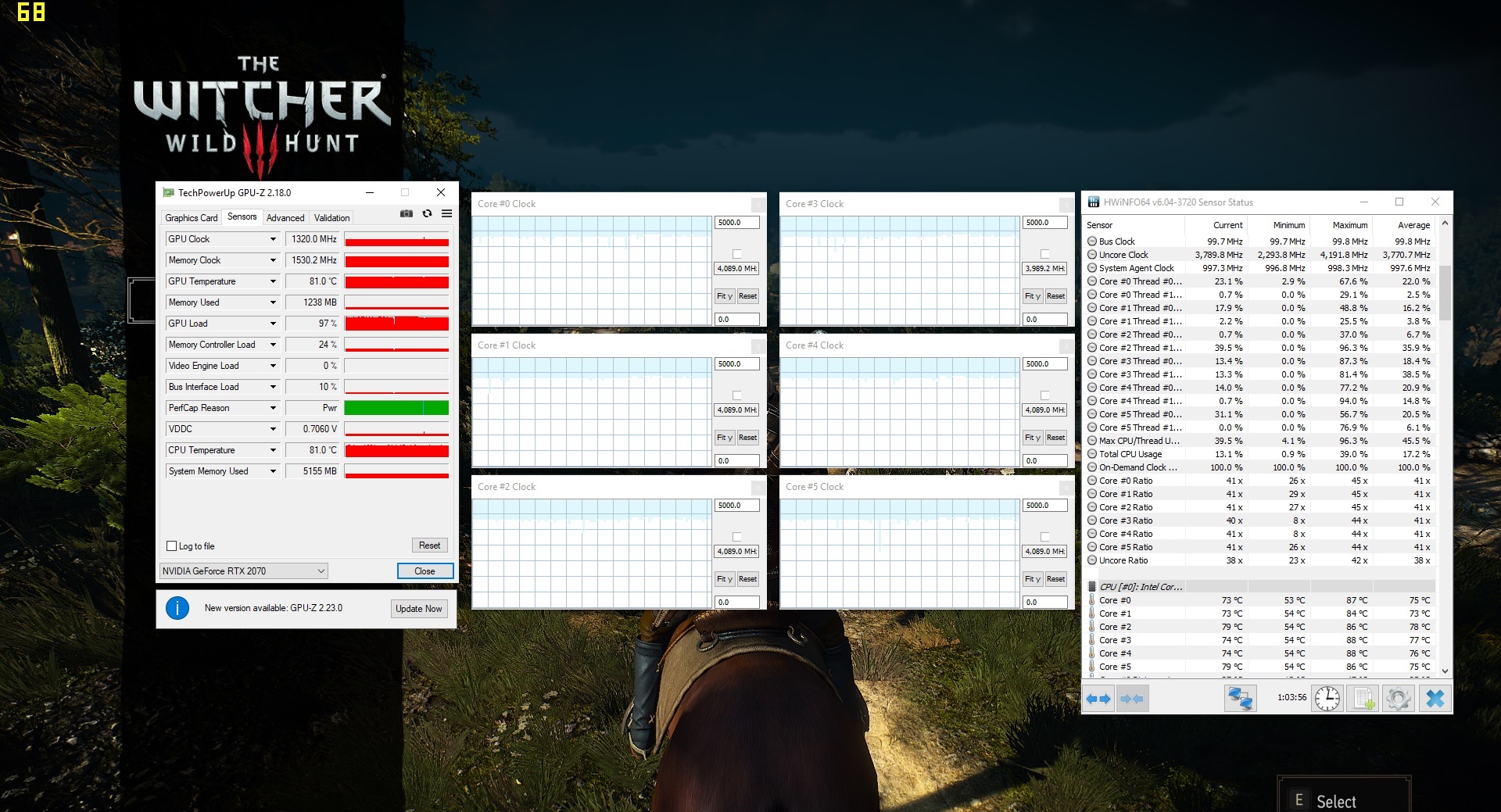Click Update Now for GPU-Z 2.23.0
The image size is (1501, 812).
[x=419, y=609]
